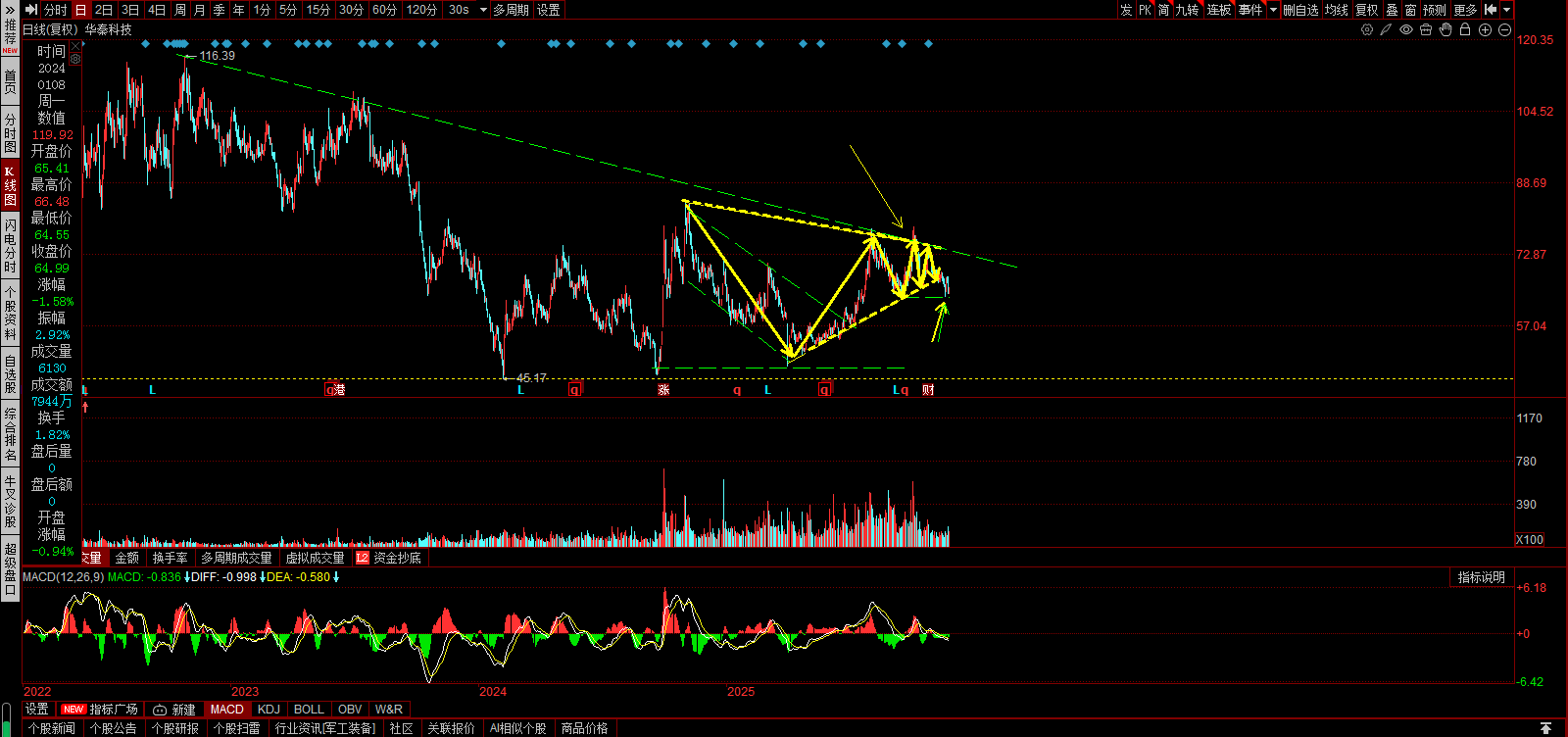This screenshot has width=1568, height=737.
Task: Click 删自选 to remove from watchlist
Action: point(1300,10)
